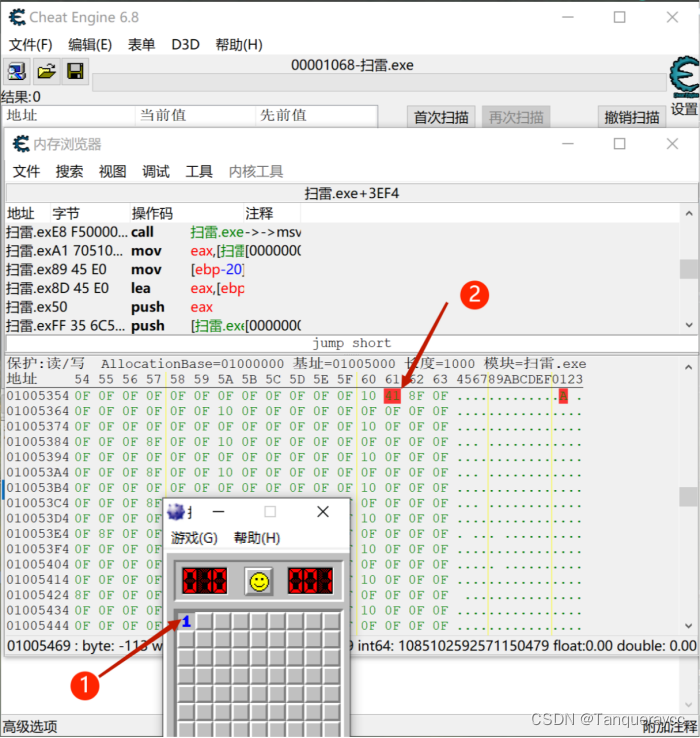Click the highlighted 41 byte in hex view

[392, 396]
